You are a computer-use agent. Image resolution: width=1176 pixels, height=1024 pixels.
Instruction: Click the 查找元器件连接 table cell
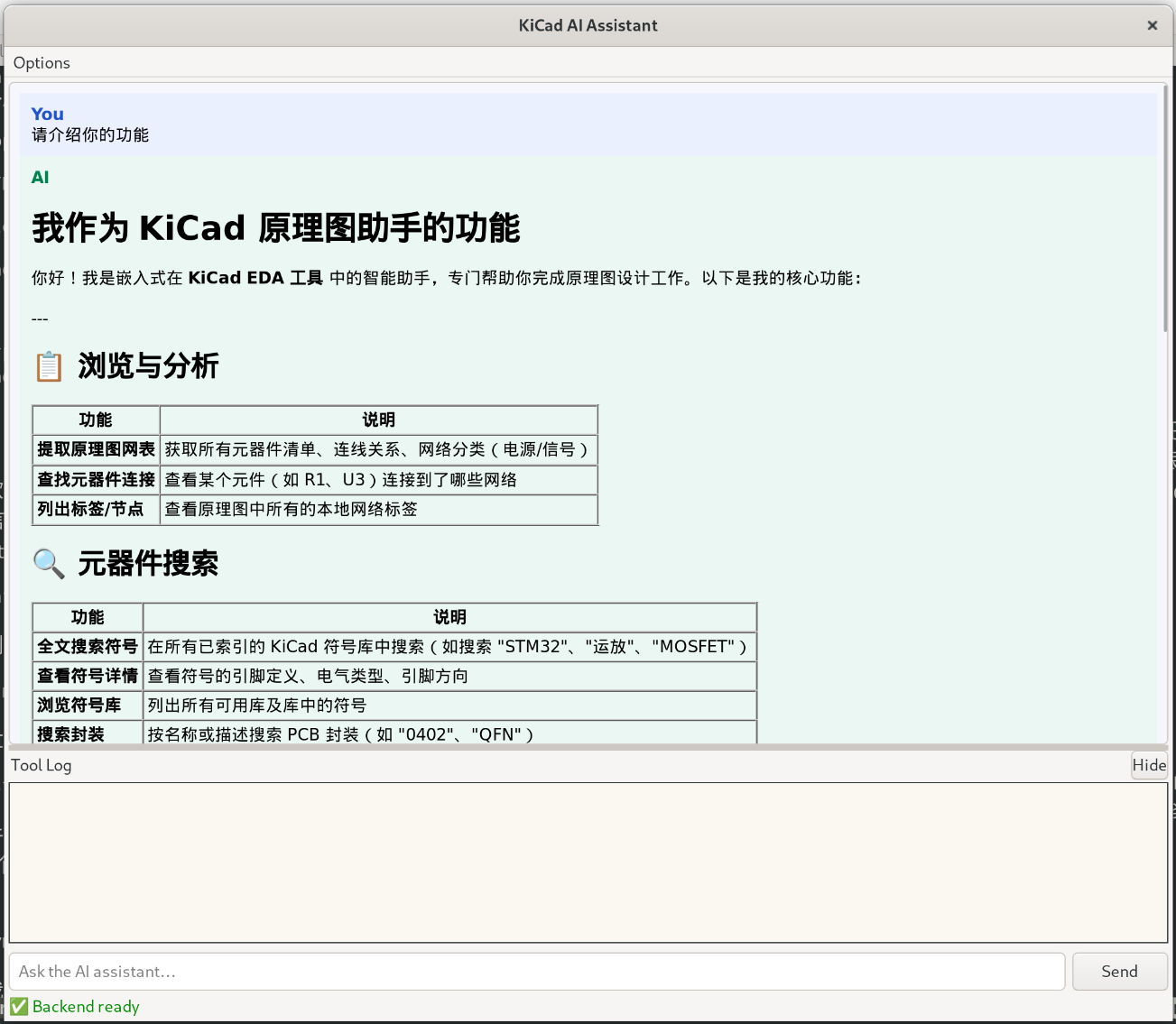pyautogui.click(x=96, y=479)
